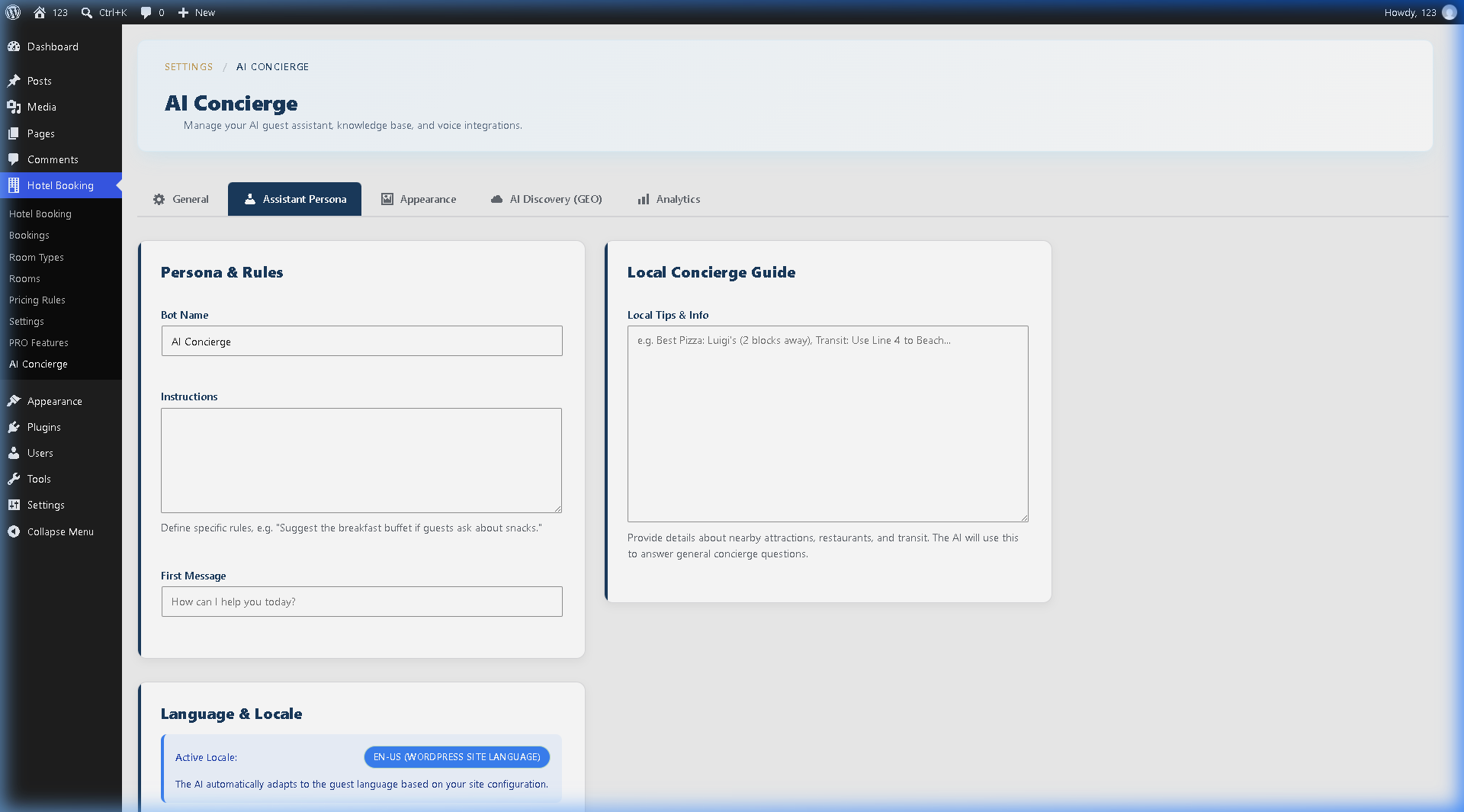Visit site via home icon
Viewport: 1464px width, 812px height.
[40, 12]
